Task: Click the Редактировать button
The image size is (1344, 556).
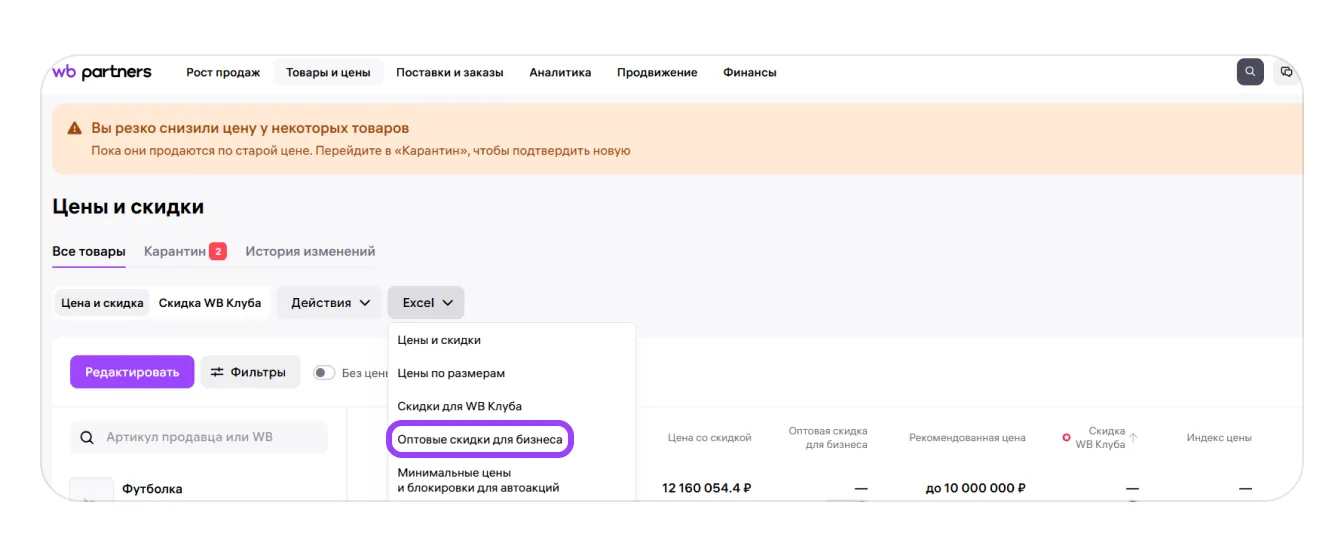Action: coord(132,372)
